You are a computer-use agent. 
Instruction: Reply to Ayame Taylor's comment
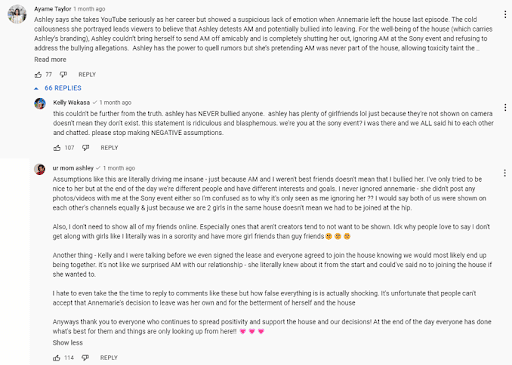point(87,75)
